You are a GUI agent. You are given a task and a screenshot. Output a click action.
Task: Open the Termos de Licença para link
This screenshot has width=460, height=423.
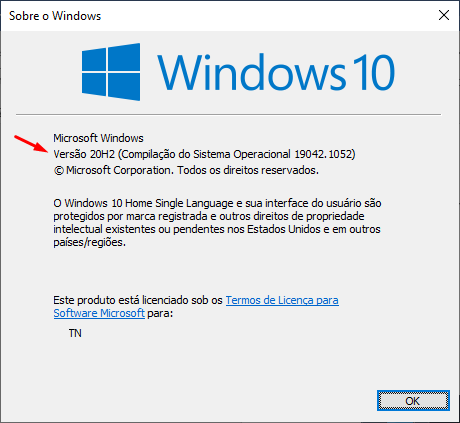point(282,300)
